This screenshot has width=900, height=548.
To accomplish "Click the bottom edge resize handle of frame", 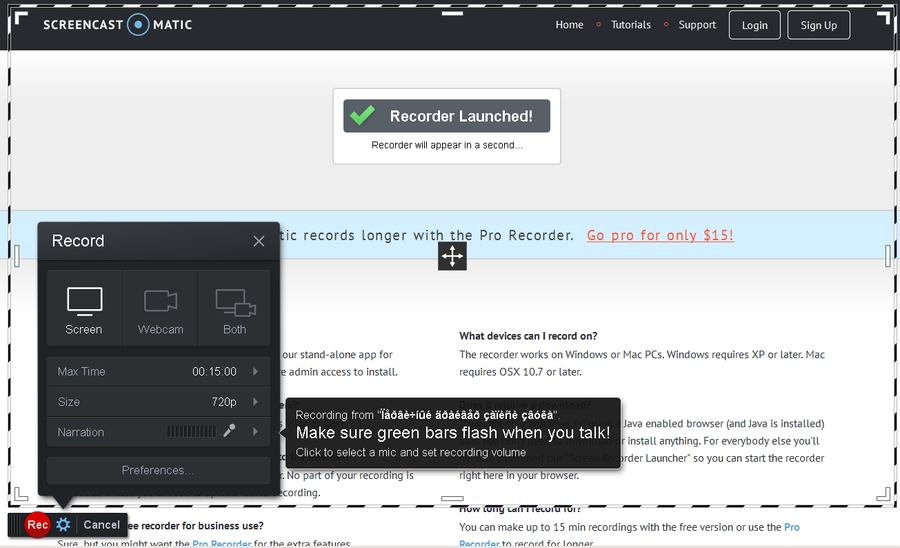I will pos(452,499).
